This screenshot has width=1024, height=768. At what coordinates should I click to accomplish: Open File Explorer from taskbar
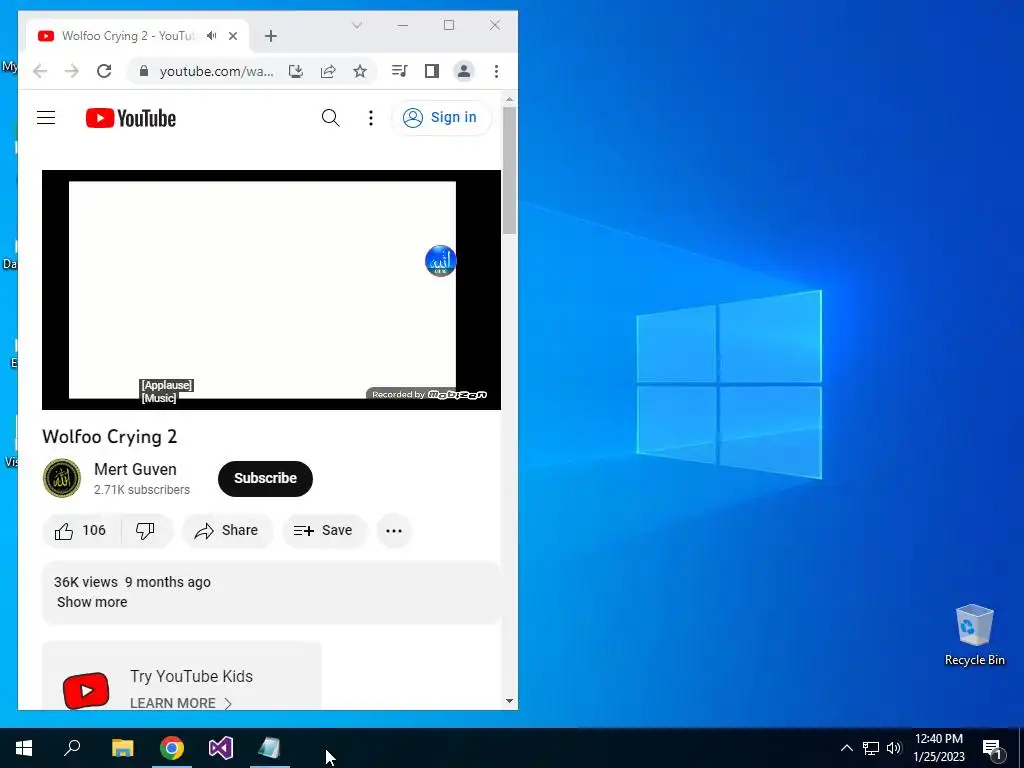click(122, 748)
